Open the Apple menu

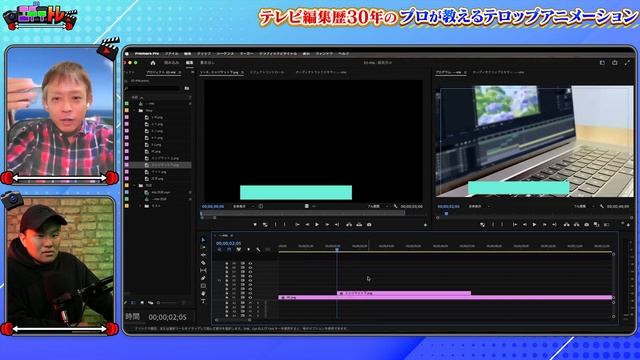point(127,53)
